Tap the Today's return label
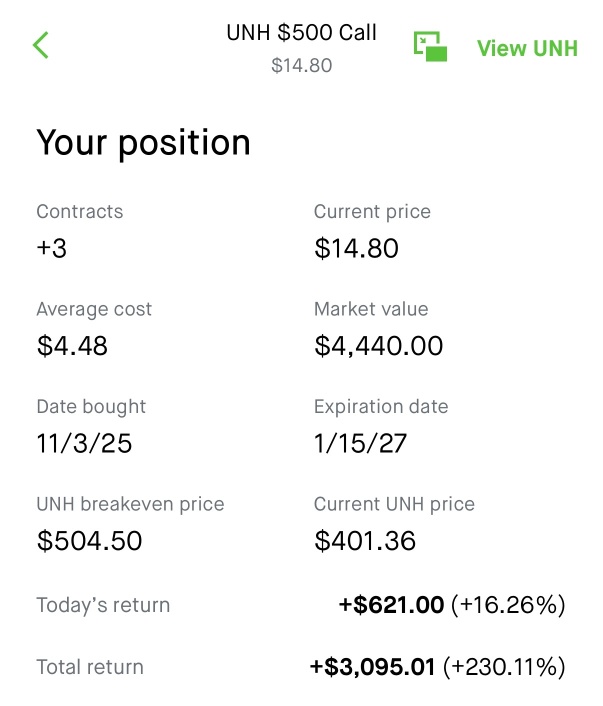The height and width of the screenshot is (706, 603). coord(103,605)
